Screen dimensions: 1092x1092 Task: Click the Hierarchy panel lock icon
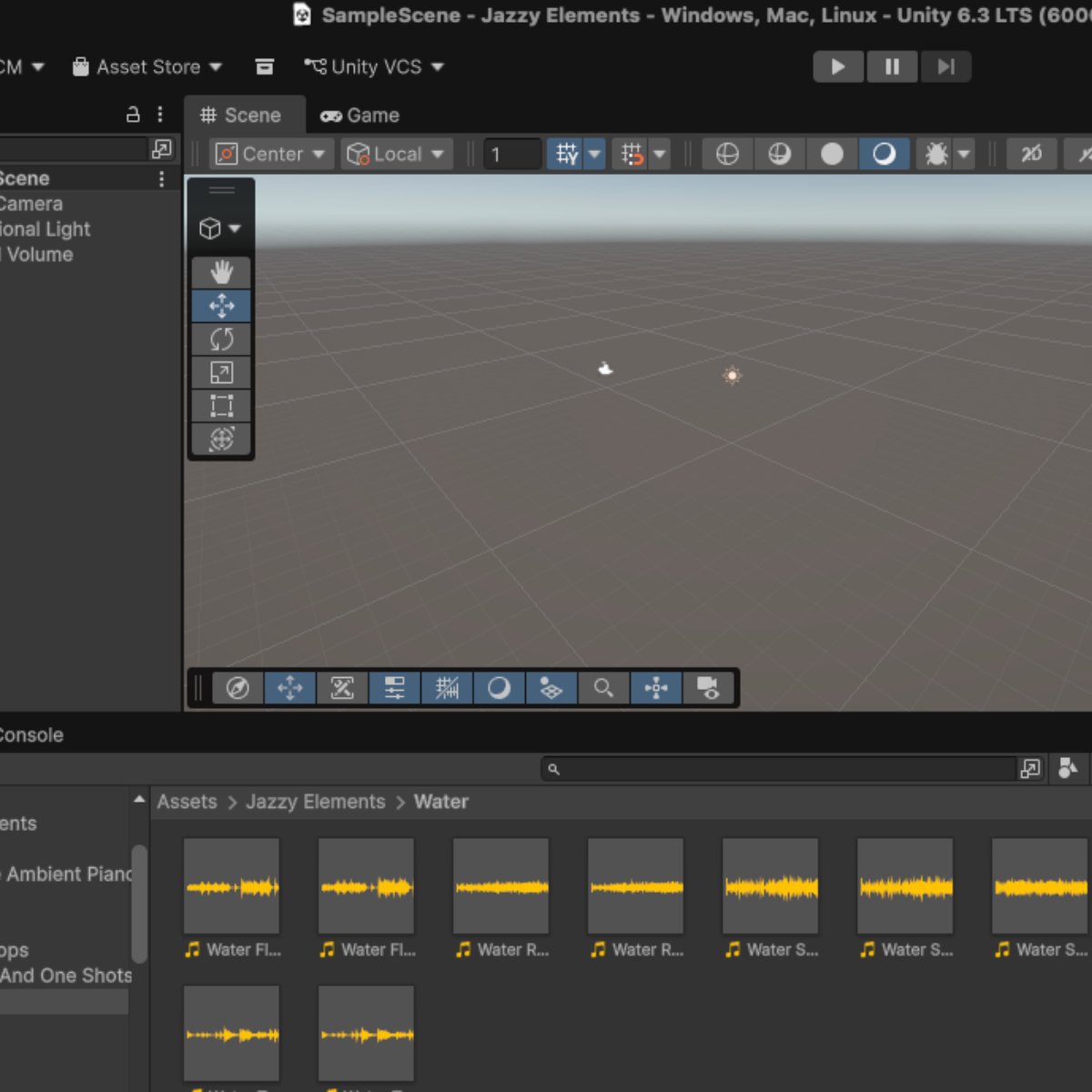pyautogui.click(x=133, y=115)
